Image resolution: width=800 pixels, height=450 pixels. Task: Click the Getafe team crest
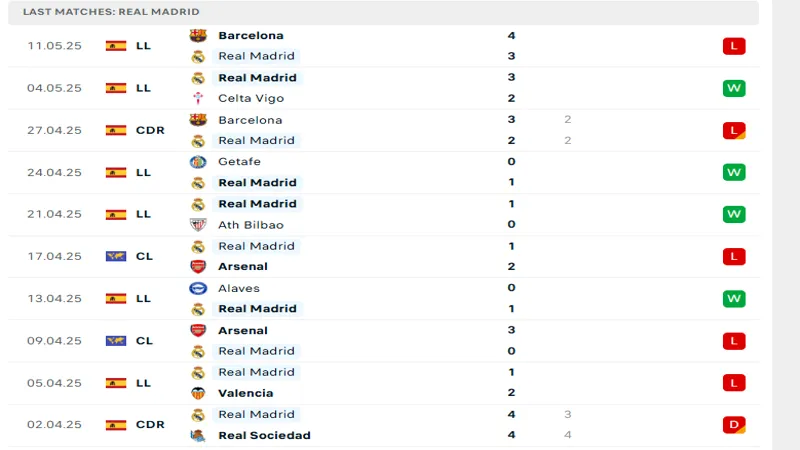click(x=198, y=162)
